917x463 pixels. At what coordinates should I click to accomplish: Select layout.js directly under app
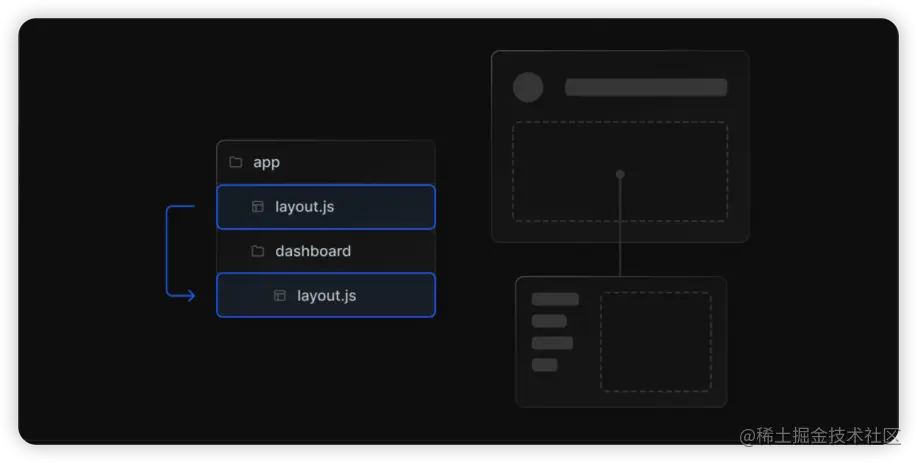[326, 207]
